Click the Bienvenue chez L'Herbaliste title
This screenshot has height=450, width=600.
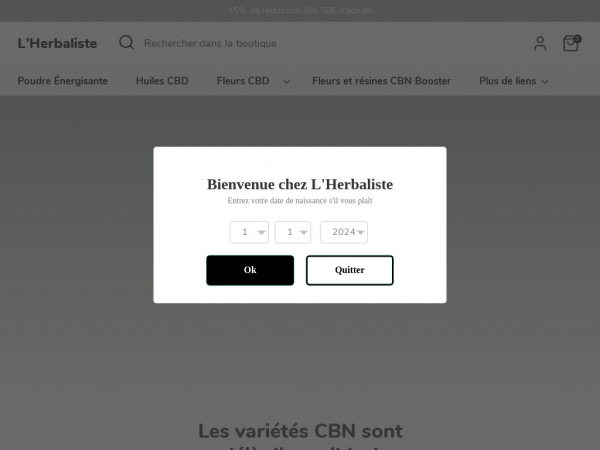point(300,184)
